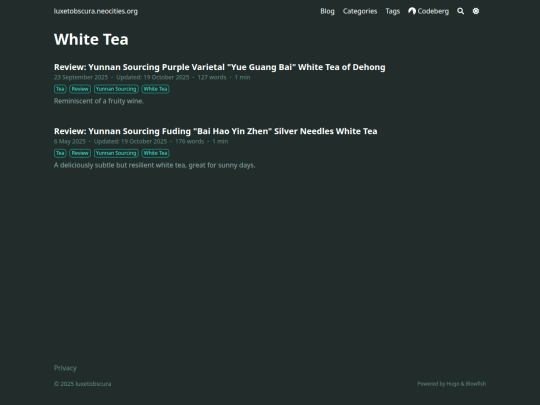Viewport: 540px width, 405px height.
Task: Select the Tea tag on the Yue Guang Bai post
Action: [x=60, y=89]
